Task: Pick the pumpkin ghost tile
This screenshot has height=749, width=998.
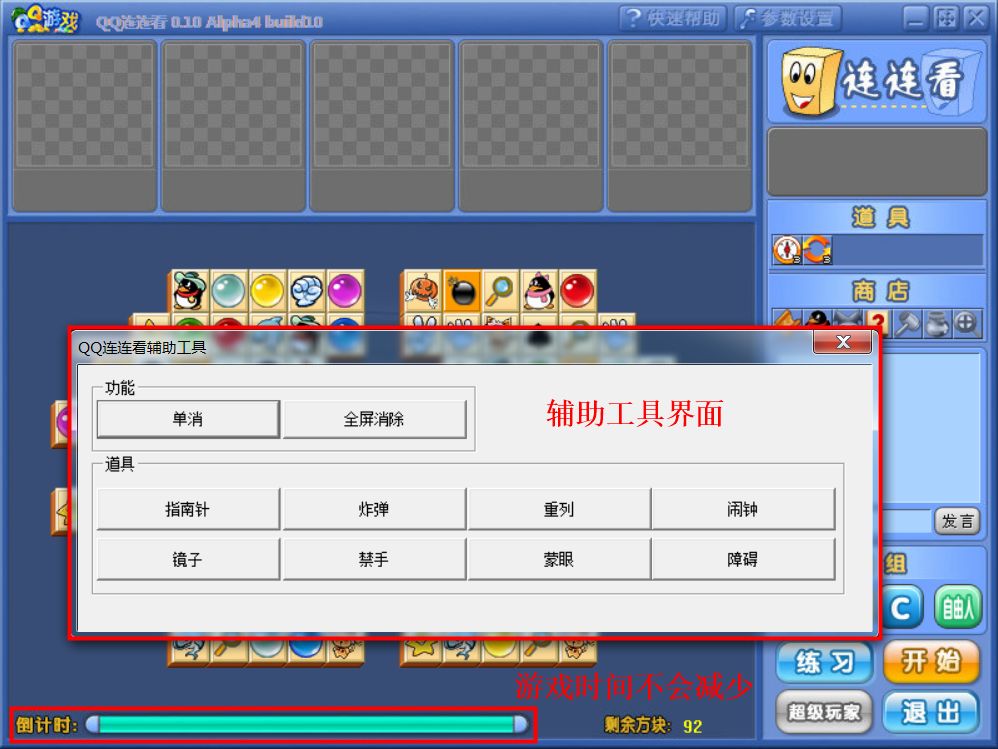Action: click(423, 291)
